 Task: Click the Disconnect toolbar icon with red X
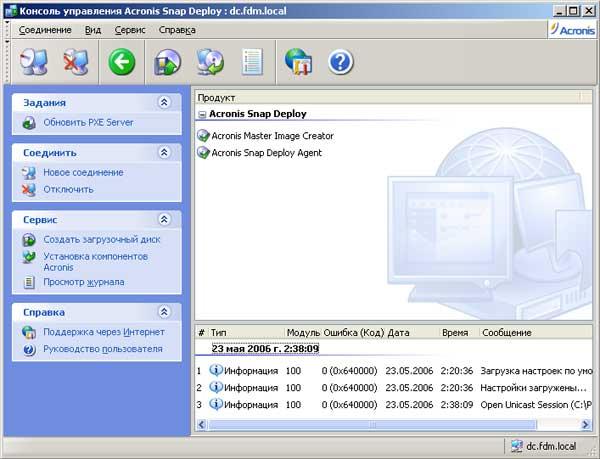pyautogui.click(x=76, y=62)
